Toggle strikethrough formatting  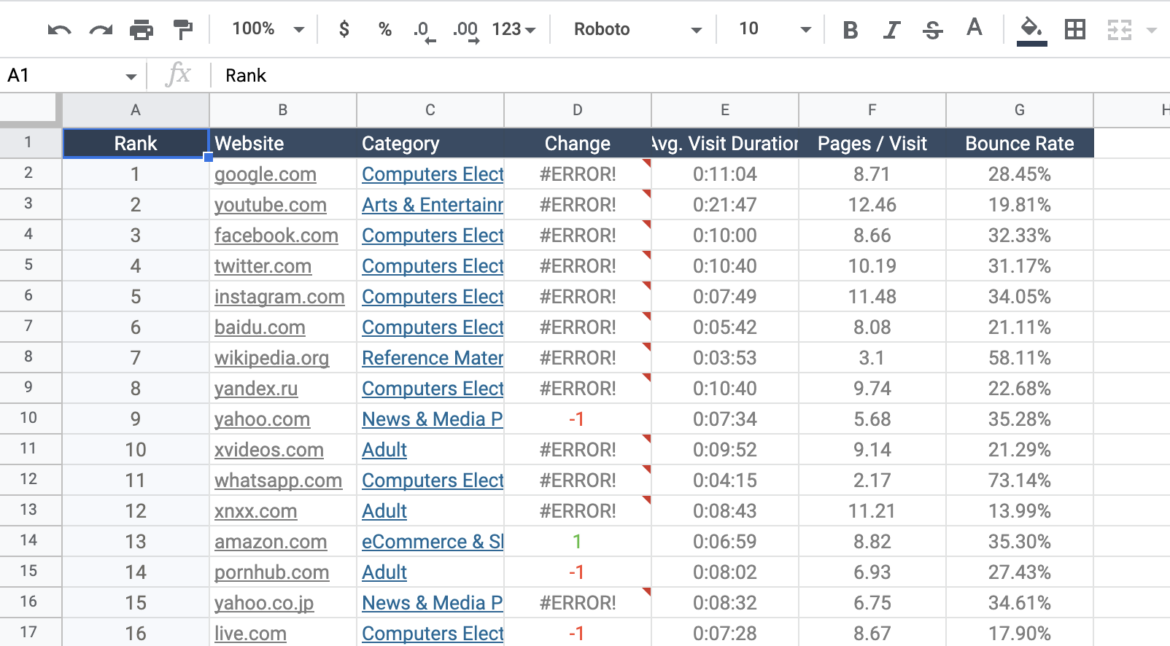[932, 29]
